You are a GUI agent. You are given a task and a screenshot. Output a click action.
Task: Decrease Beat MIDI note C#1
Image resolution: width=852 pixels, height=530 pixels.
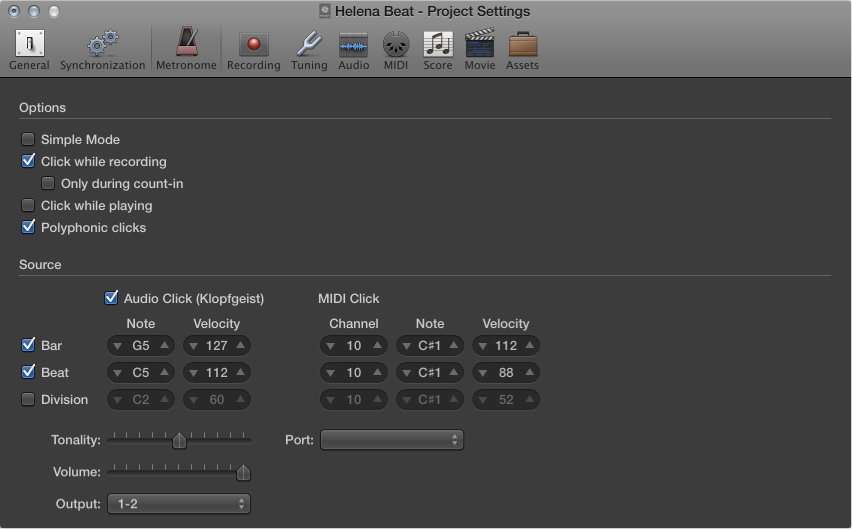point(406,373)
